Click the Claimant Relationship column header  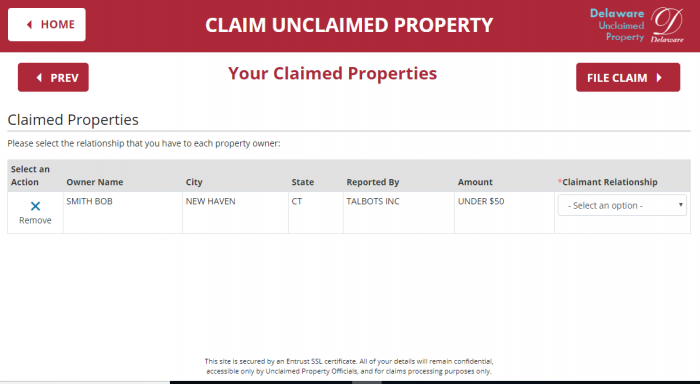coord(608,182)
